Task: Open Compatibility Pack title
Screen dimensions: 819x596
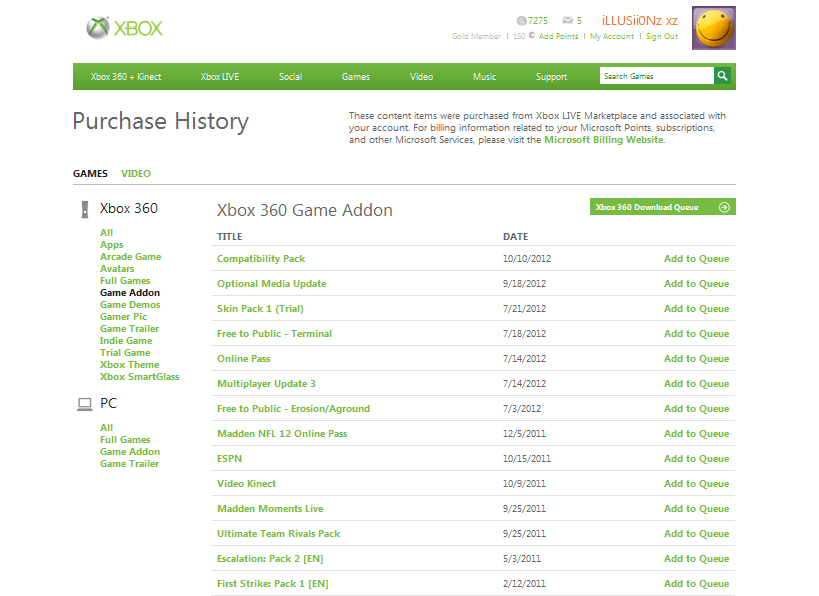Action: 261,259
